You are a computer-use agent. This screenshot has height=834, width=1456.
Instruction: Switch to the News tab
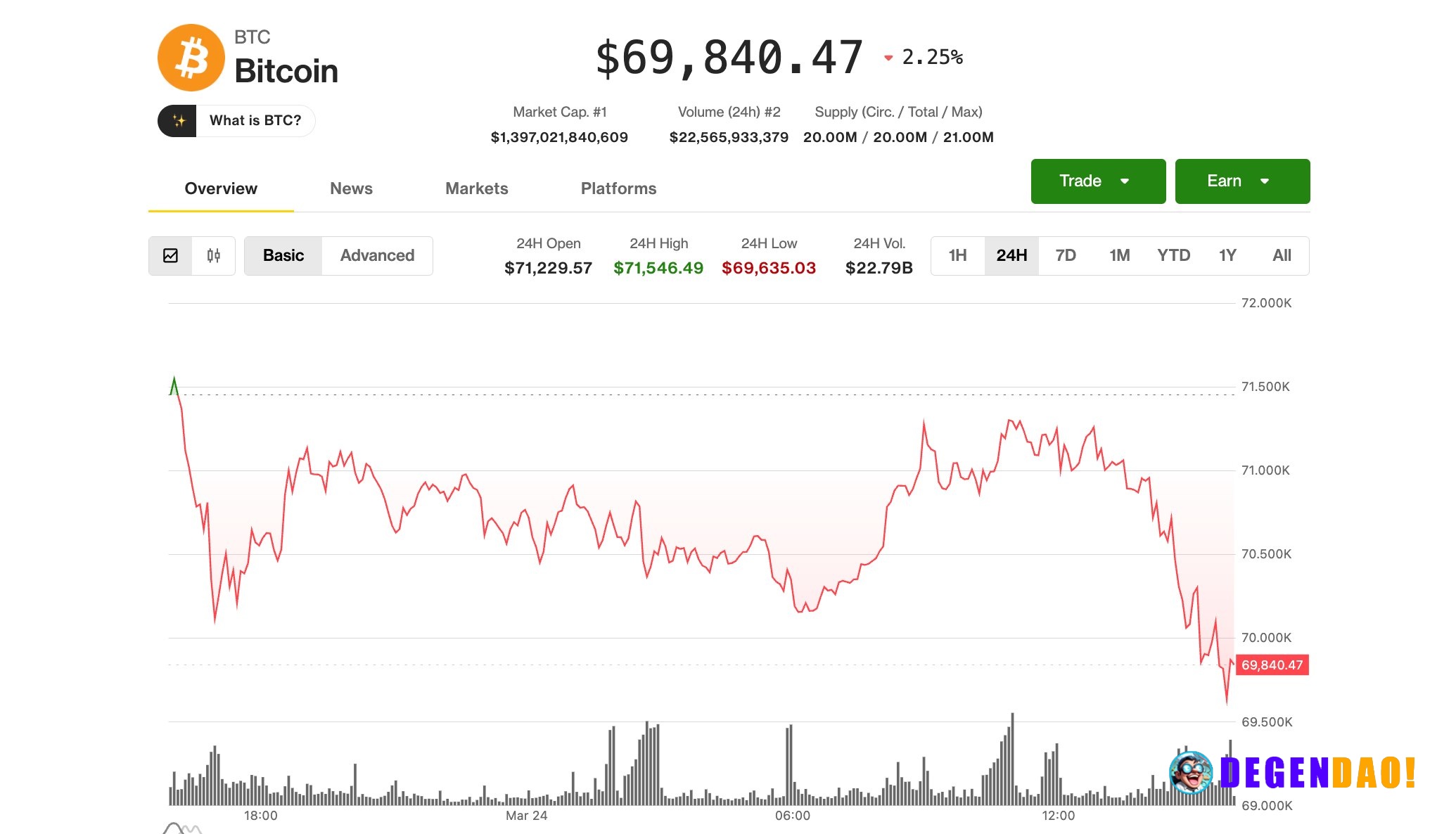point(351,188)
